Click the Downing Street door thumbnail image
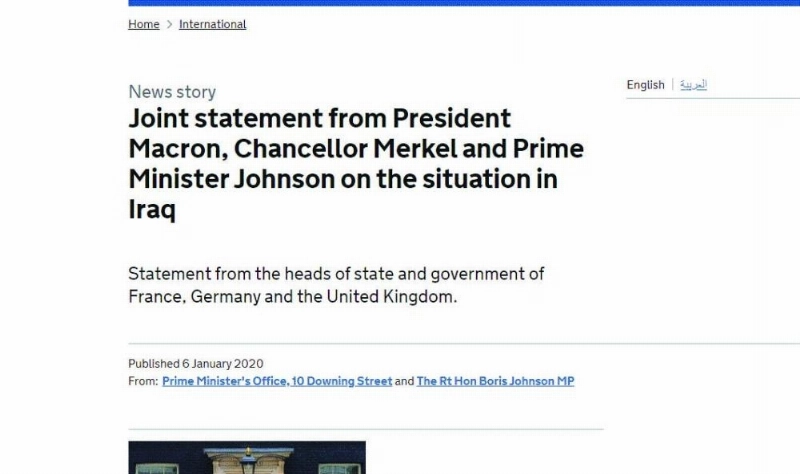The image size is (800, 474). (x=247, y=458)
